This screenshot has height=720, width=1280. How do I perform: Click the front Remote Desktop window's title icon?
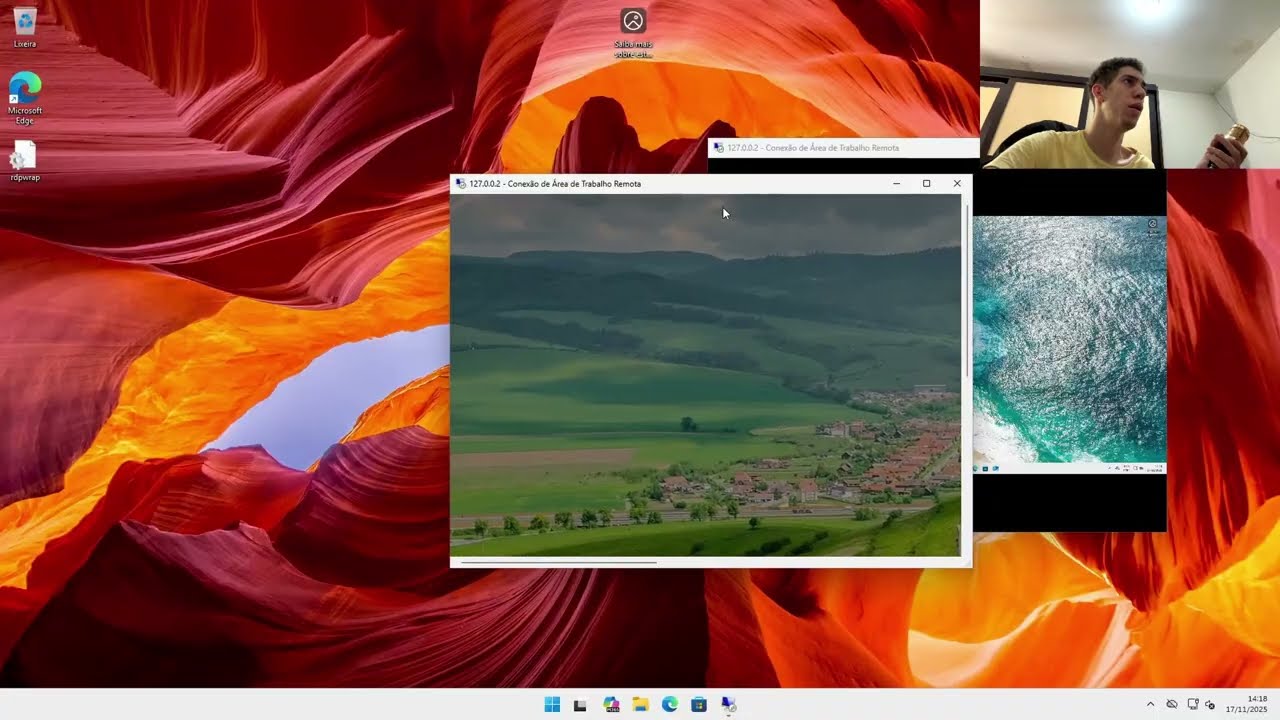pos(460,184)
